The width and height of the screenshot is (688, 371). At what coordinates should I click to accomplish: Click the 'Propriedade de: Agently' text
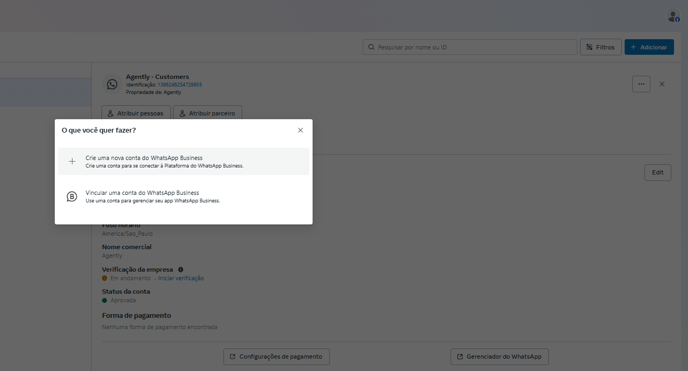pyautogui.click(x=153, y=92)
